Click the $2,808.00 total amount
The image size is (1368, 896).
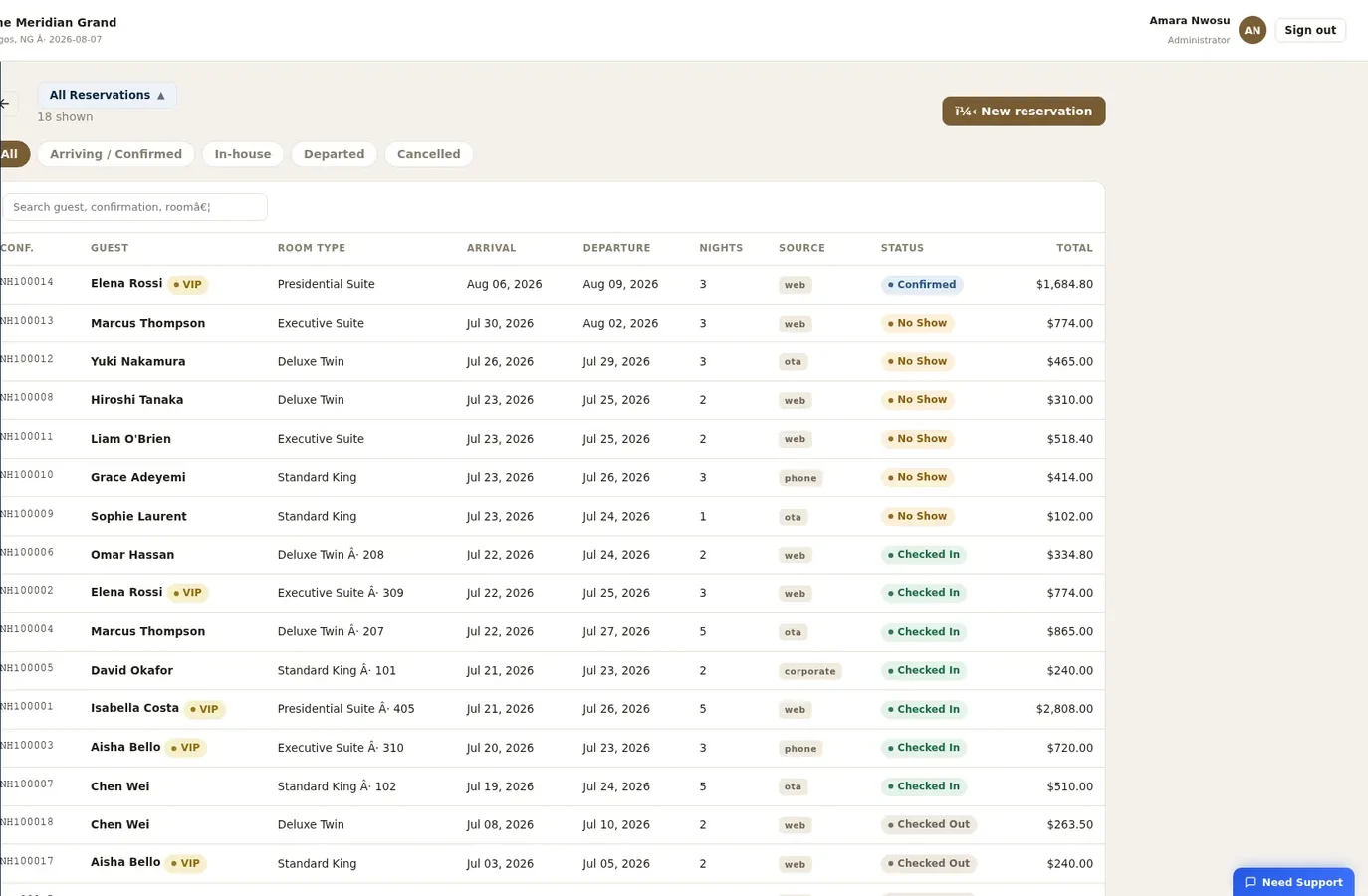click(1064, 709)
